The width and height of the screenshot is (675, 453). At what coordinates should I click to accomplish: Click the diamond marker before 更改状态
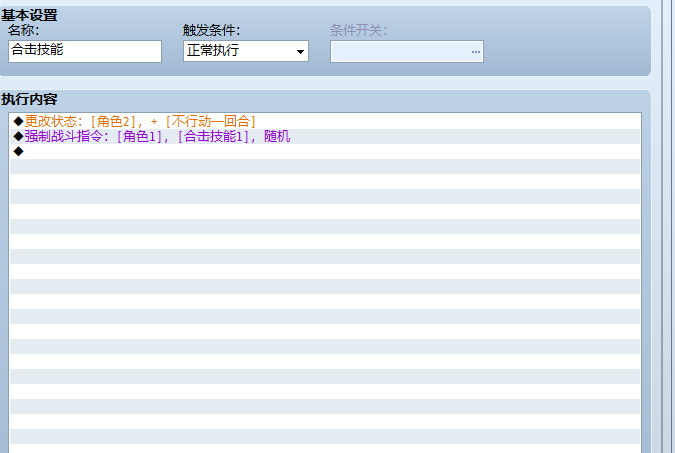point(19,121)
